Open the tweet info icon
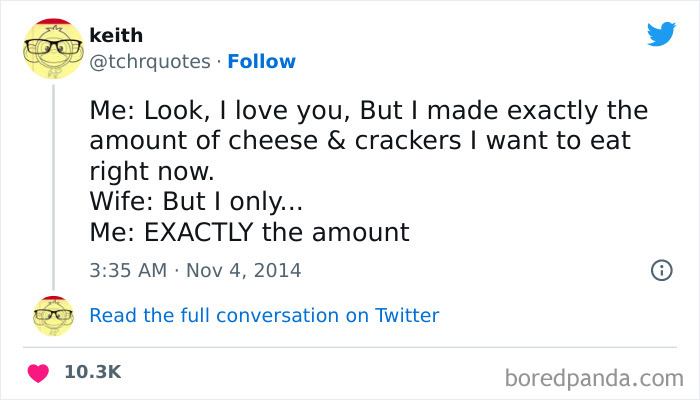Image resolution: width=700 pixels, height=400 pixels. click(661, 270)
